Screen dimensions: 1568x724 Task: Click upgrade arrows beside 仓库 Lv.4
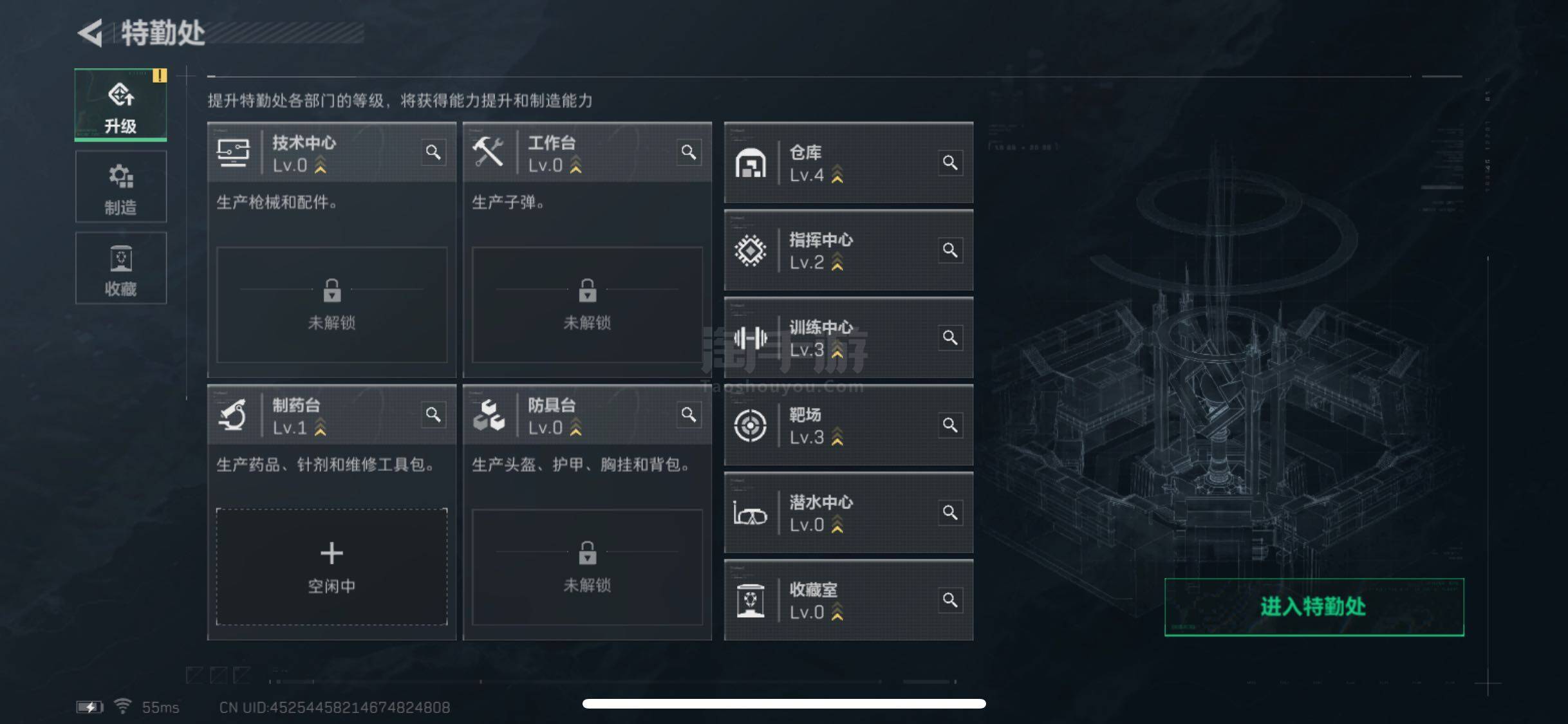click(x=837, y=174)
